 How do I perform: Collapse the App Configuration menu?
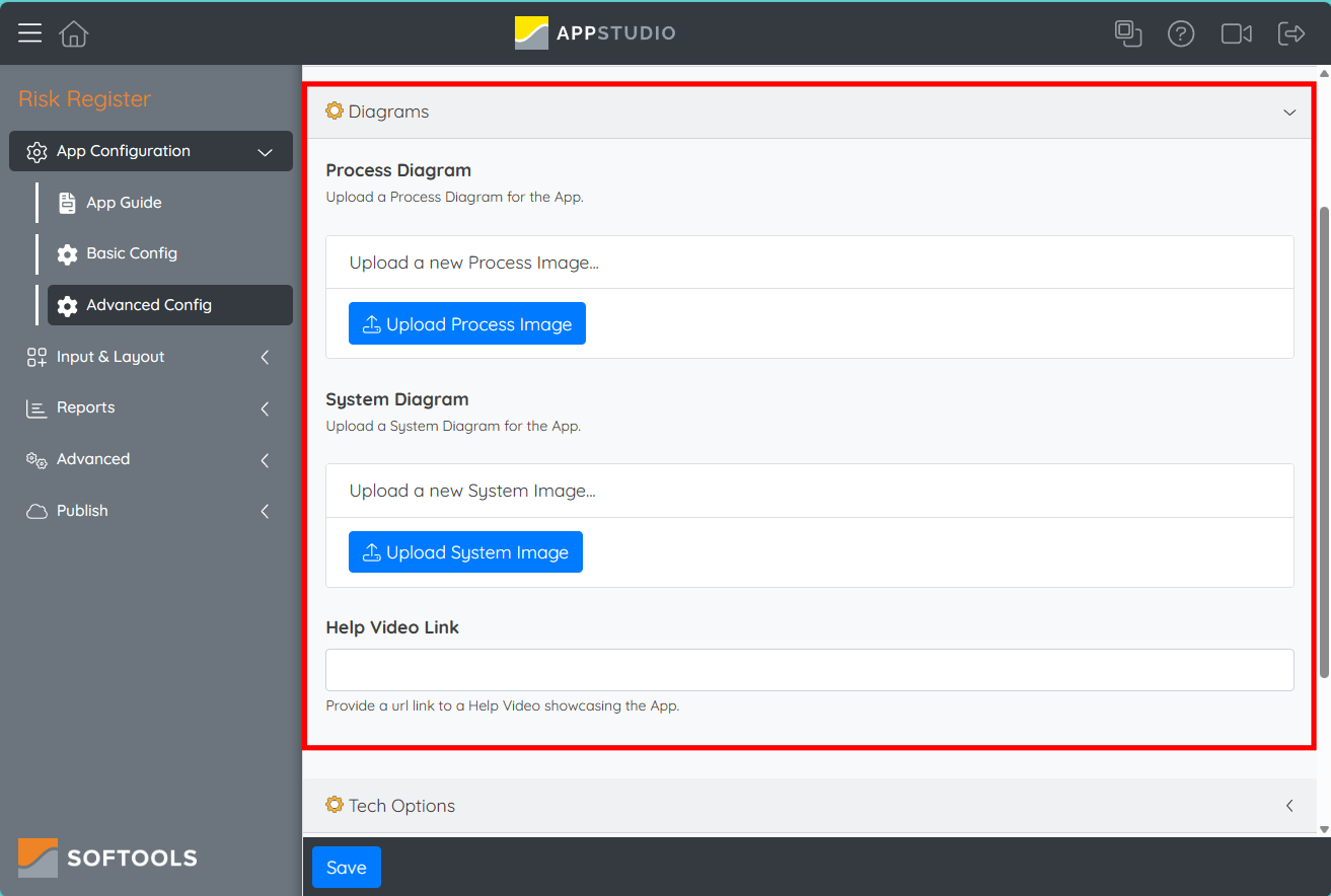coord(264,151)
